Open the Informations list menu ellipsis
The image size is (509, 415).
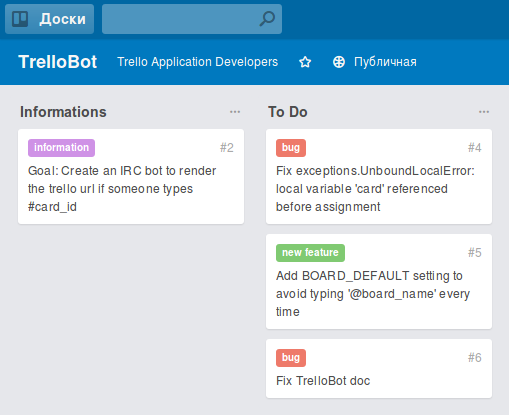pyautogui.click(x=235, y=112)
